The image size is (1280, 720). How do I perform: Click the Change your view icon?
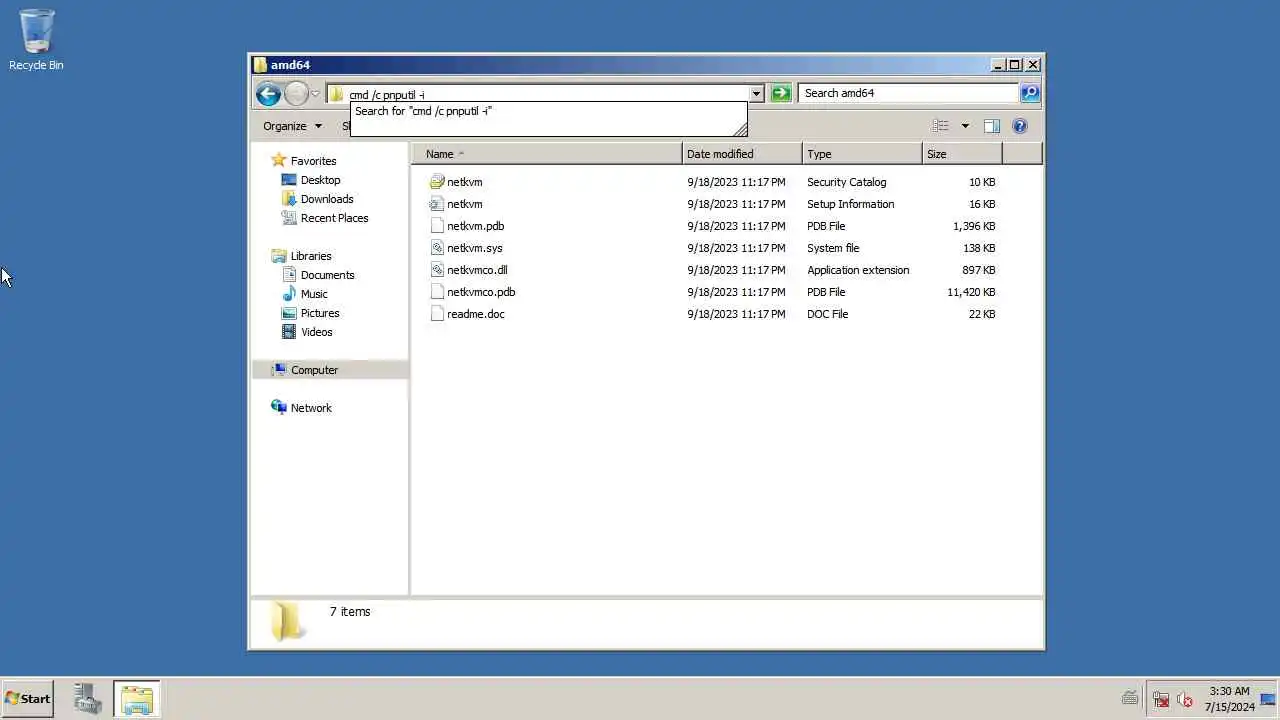(x=940, y=126)
